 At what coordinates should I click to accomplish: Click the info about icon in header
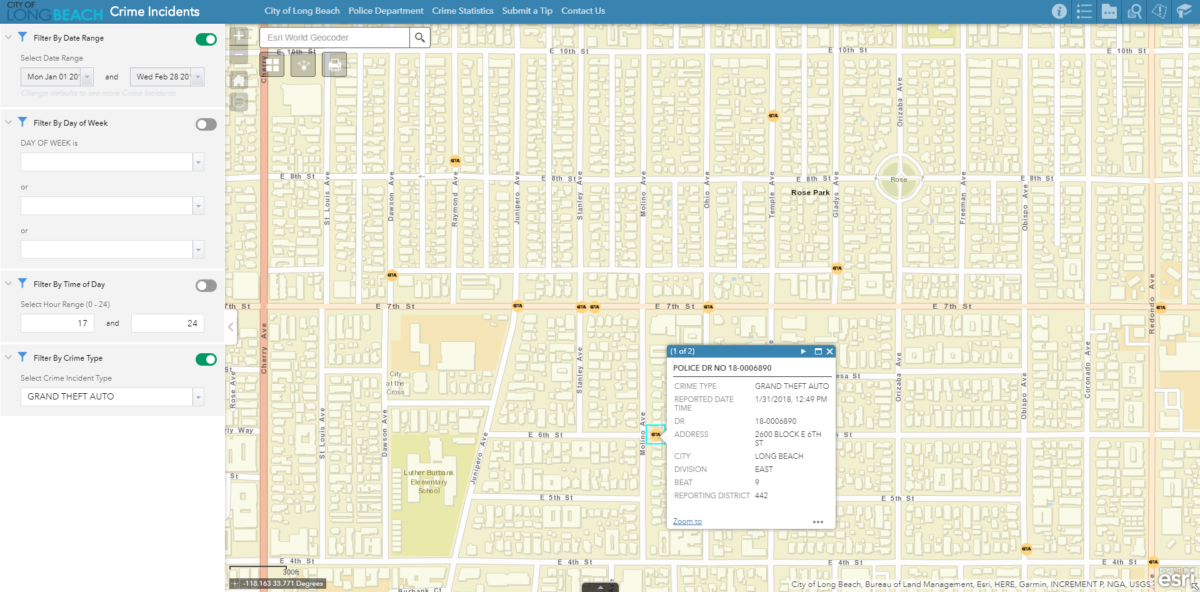click(x=1059, y=11)
